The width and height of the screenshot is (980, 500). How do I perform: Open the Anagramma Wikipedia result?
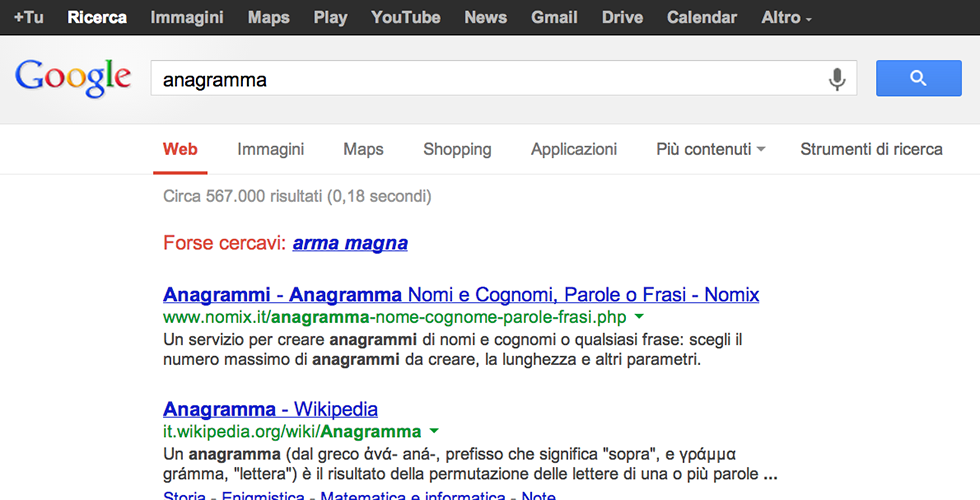click(270, 409)
